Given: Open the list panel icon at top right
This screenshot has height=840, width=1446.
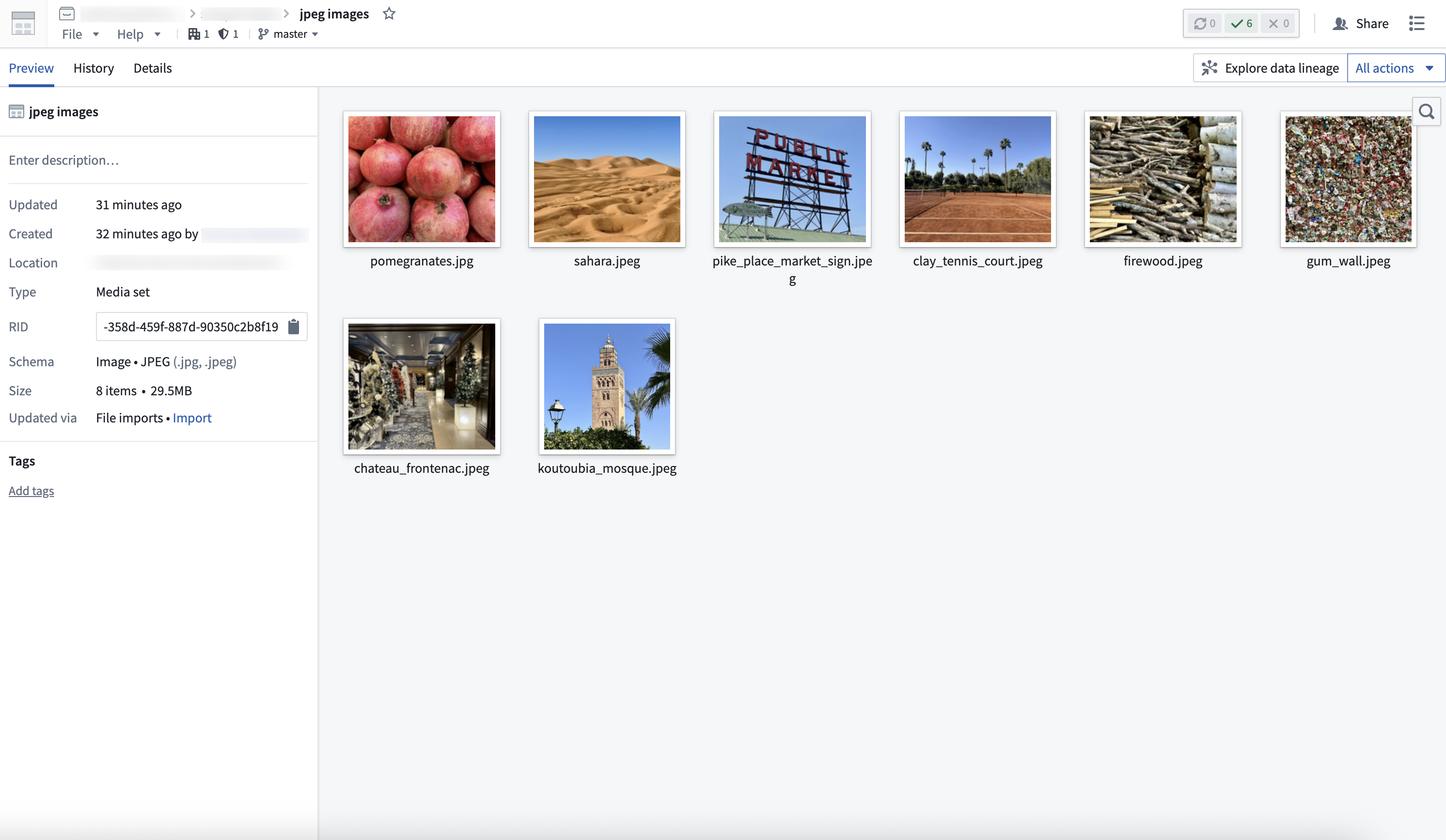Looking at the screenshot, I should (1417, 24).
